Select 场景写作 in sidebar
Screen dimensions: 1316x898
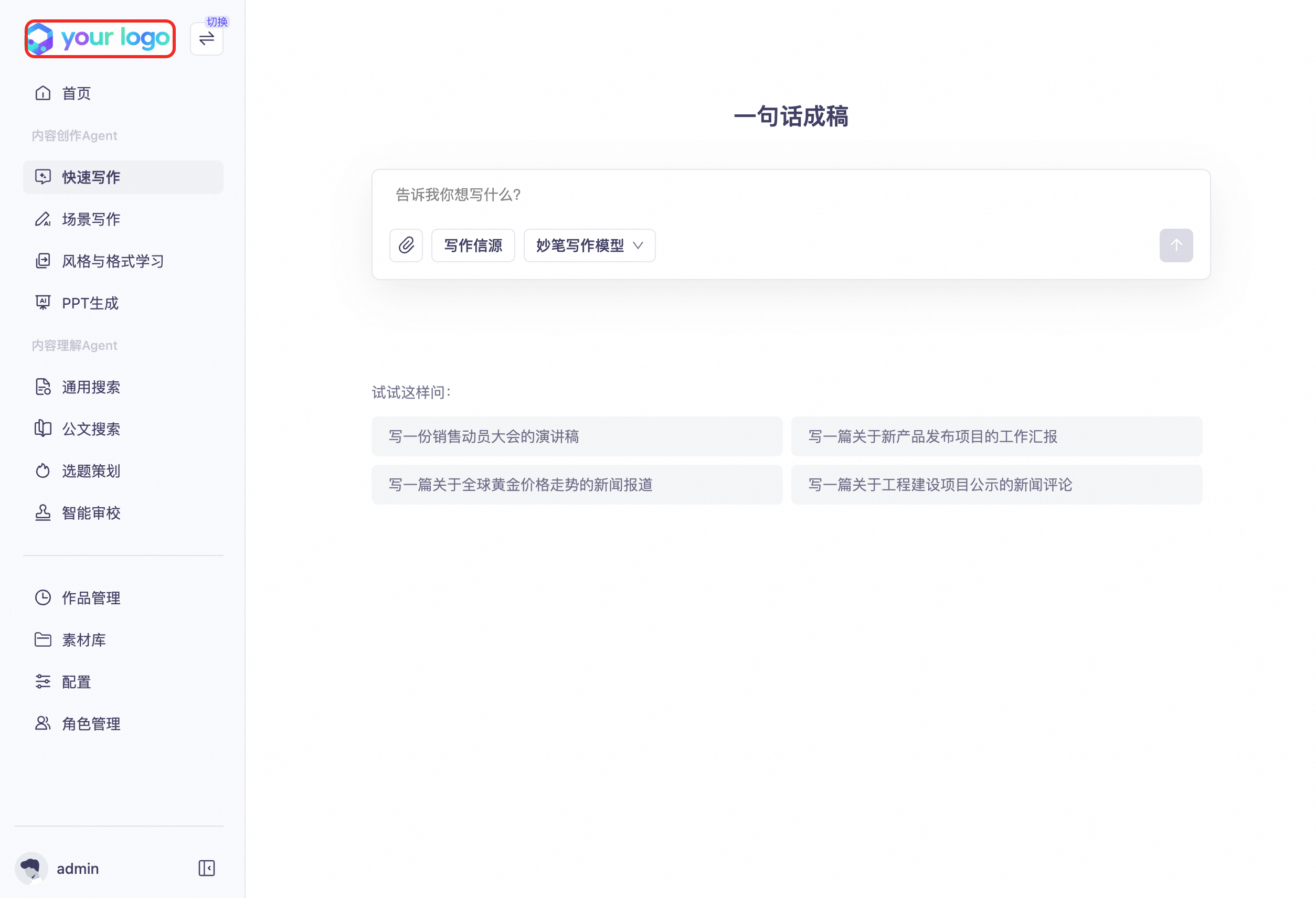(91, 219)
